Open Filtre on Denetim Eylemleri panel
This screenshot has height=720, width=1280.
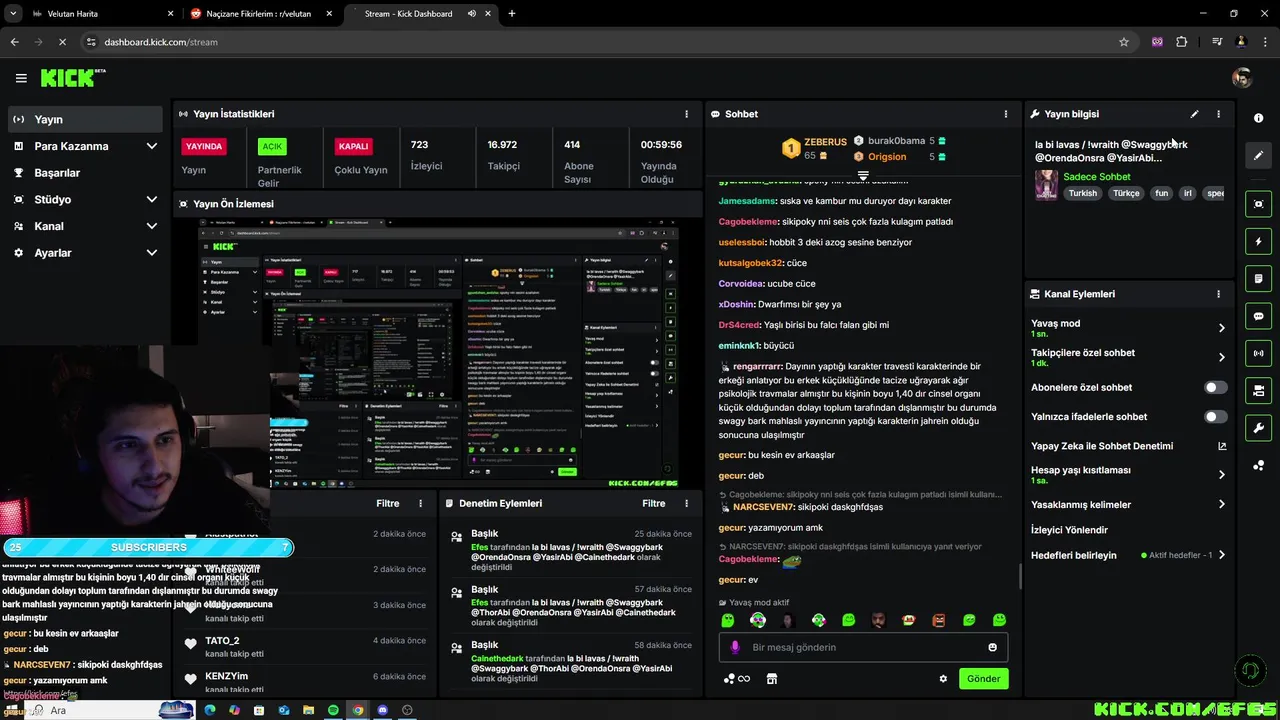654,504
